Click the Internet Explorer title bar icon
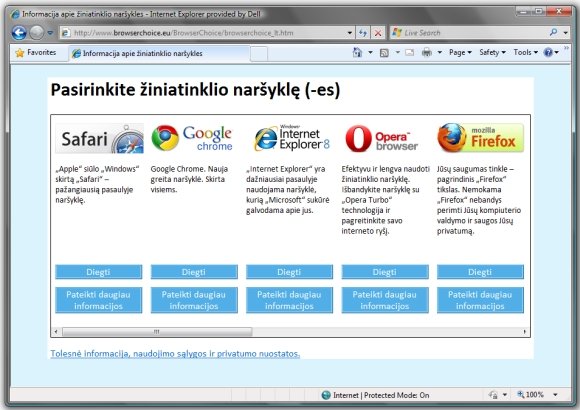 15,14
